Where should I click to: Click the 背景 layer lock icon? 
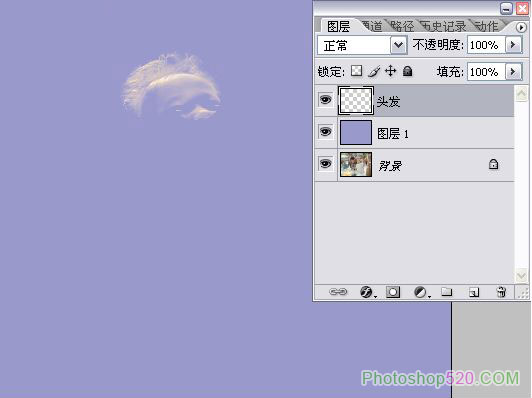[x=493, y=164]
